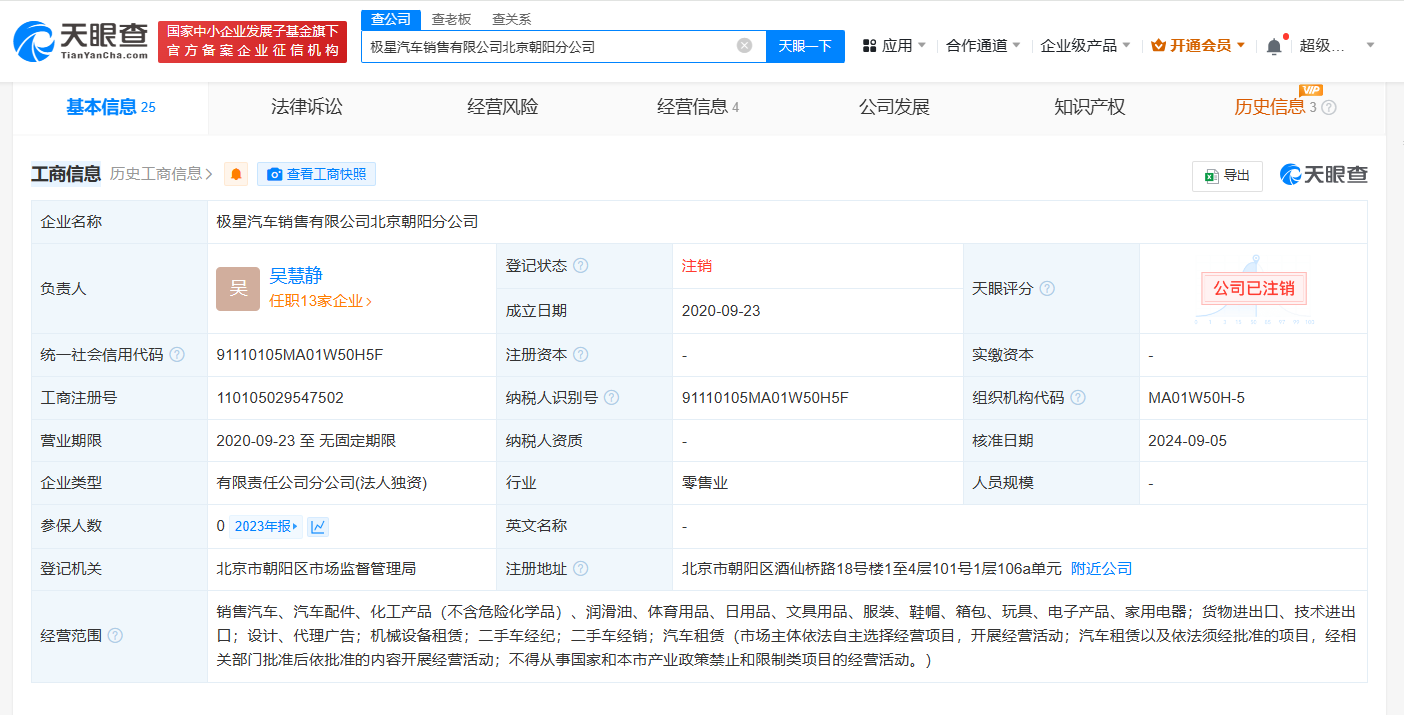Click the crown icon on 开通会员
The image size is (1404, 715).
[1156, 45]
